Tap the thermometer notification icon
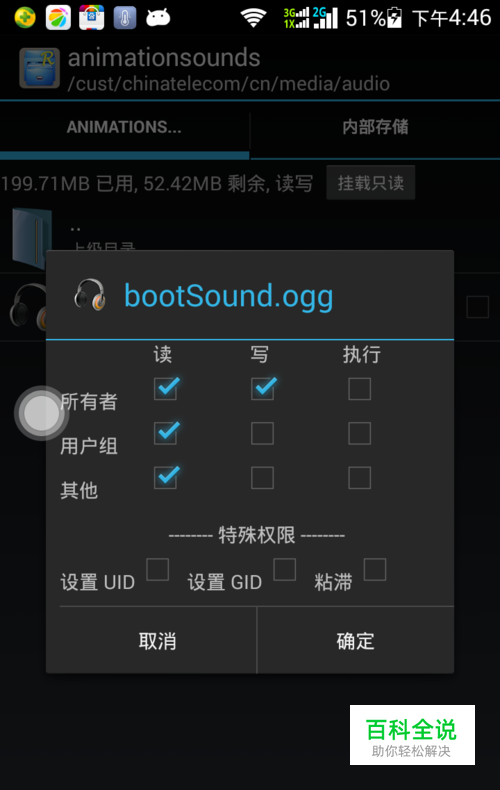This screenshot has height=790, width=500. coord(125,18)
